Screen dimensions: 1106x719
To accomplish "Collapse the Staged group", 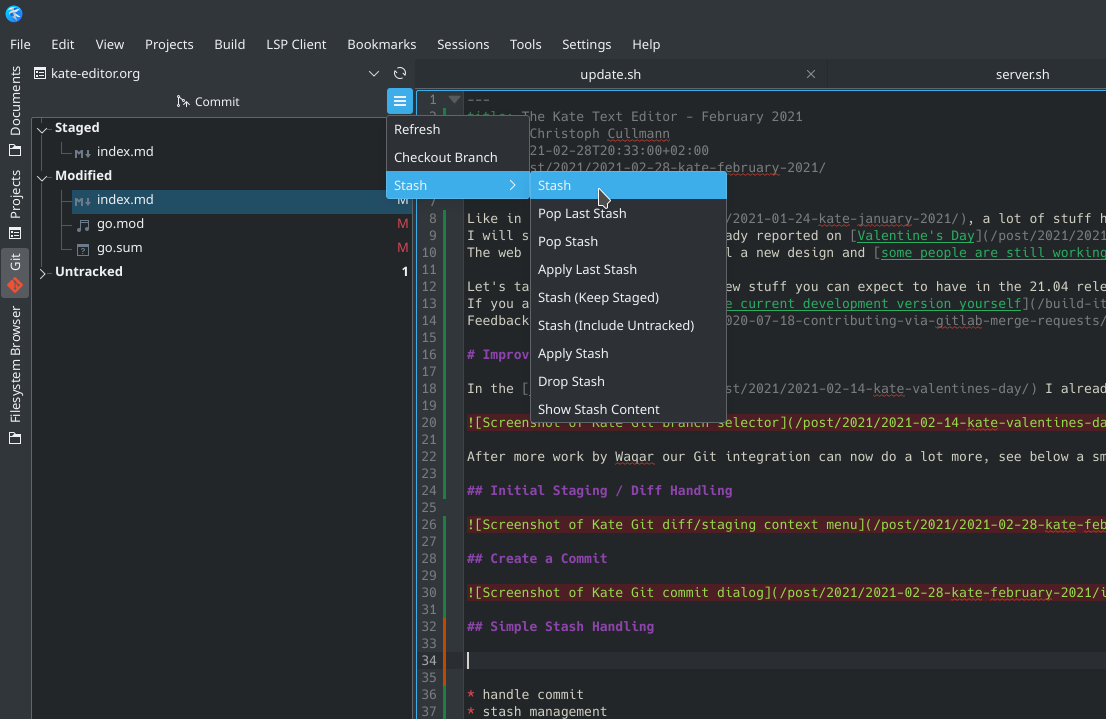I will click(42, 128).
